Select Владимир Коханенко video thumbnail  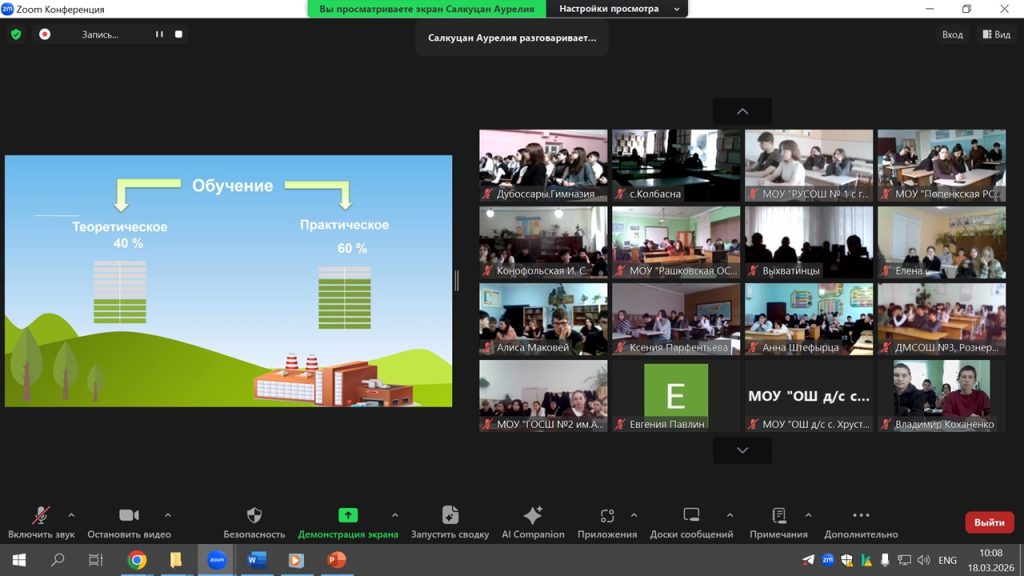coord(941,395)
